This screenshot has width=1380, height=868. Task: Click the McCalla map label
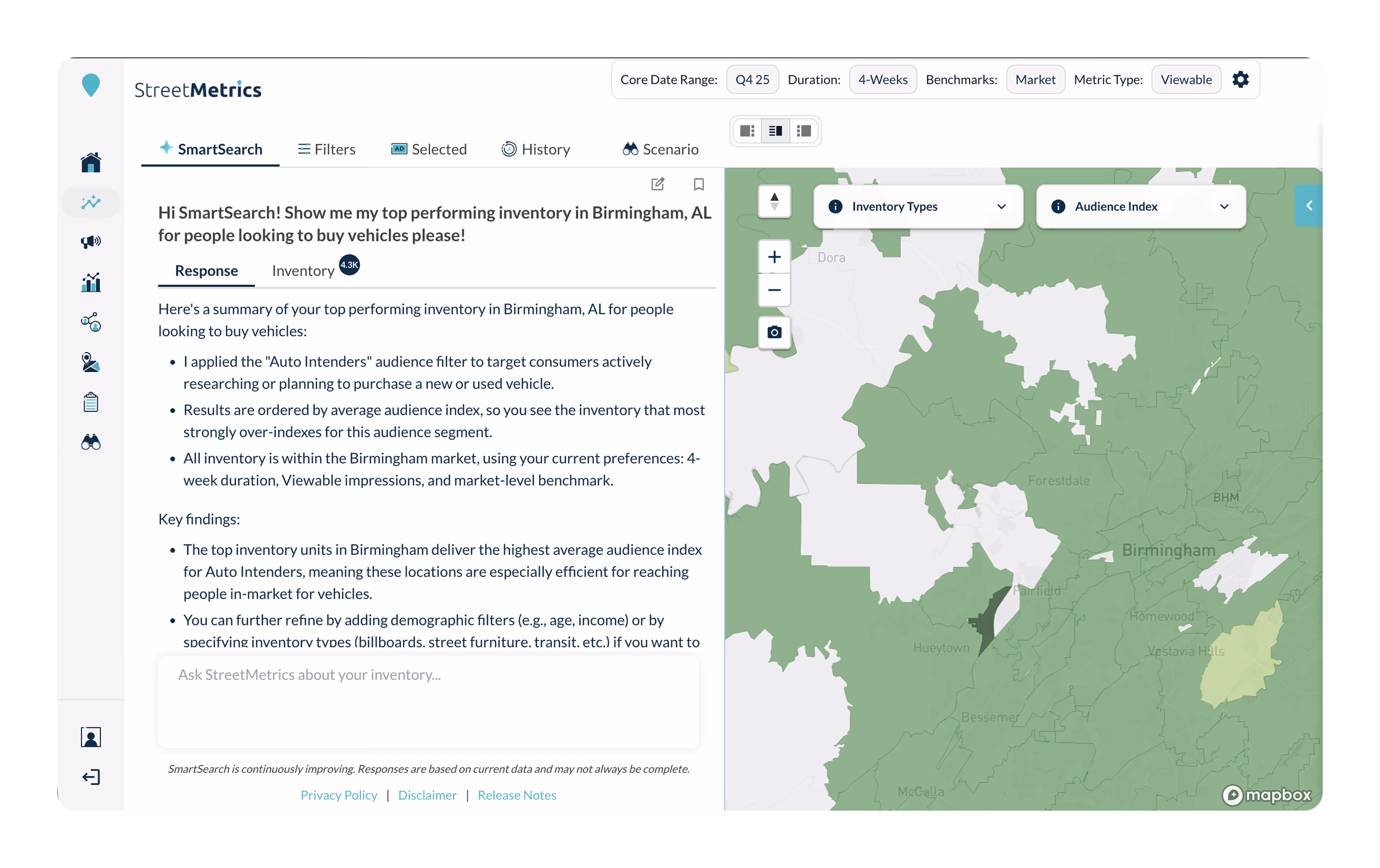920,791
